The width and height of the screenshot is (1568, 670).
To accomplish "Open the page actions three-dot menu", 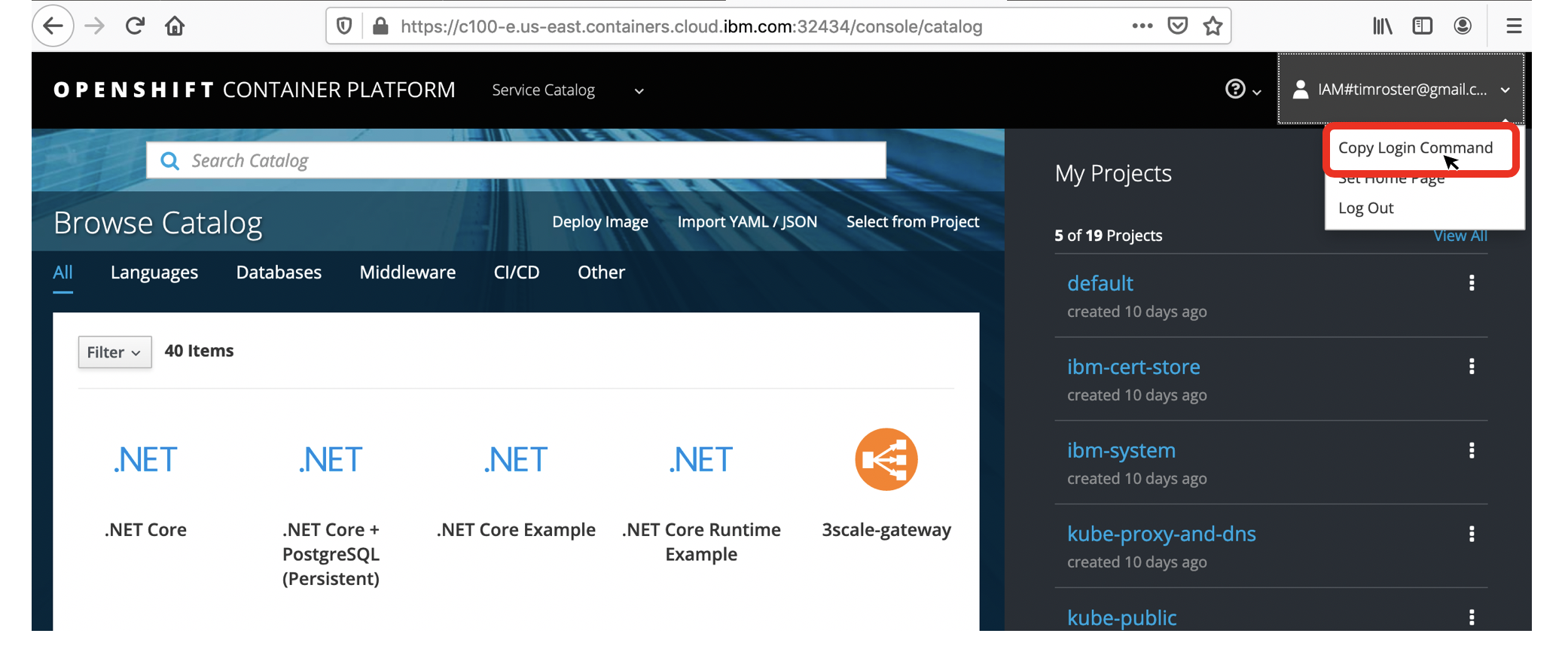I will pyautogui.click(x=1142, y=26).
